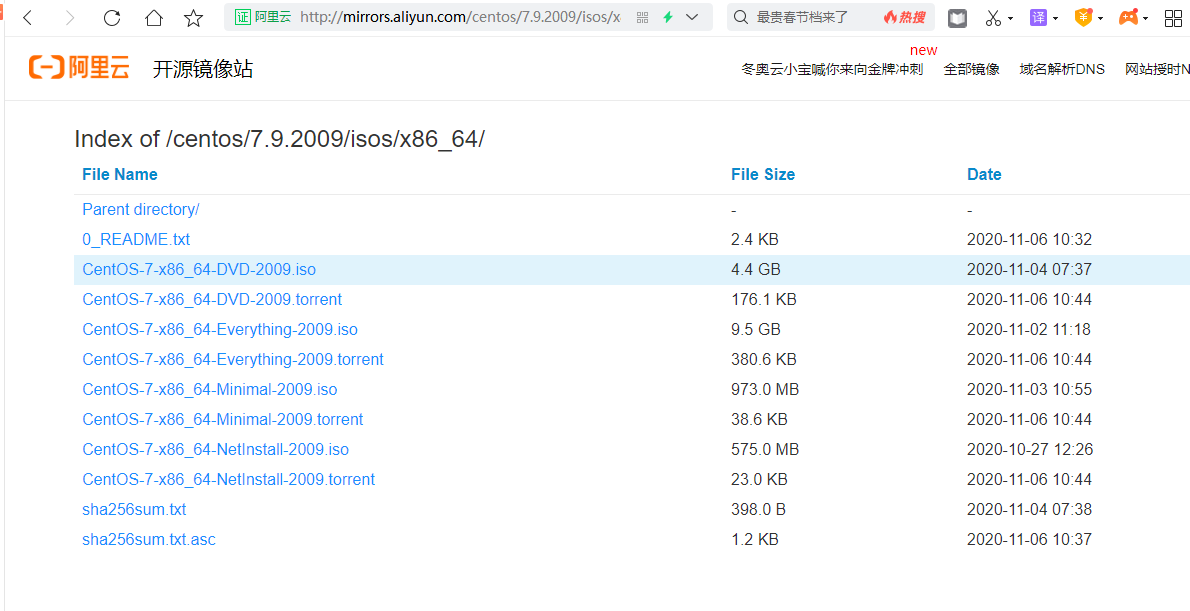Open the gamepad game center icon
The image size is (1190, 611).
(1127, 17)
